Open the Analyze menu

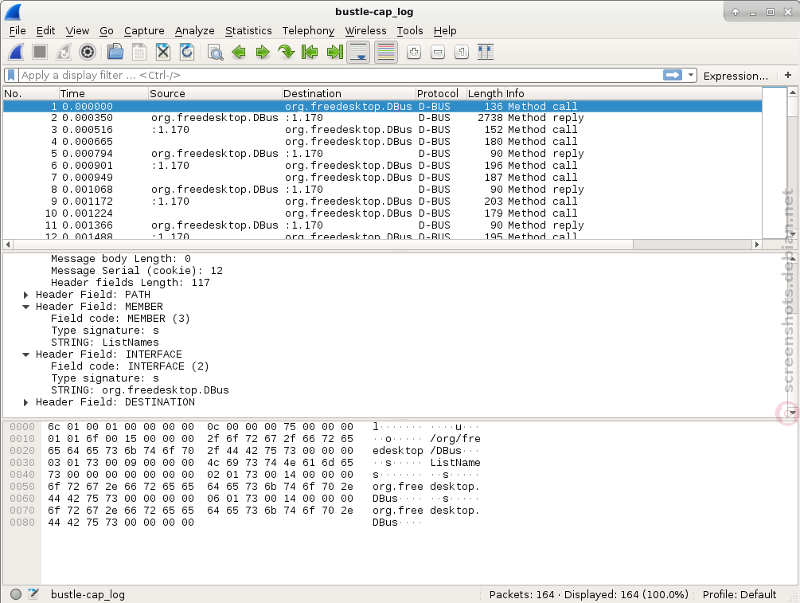coord(194,31)
